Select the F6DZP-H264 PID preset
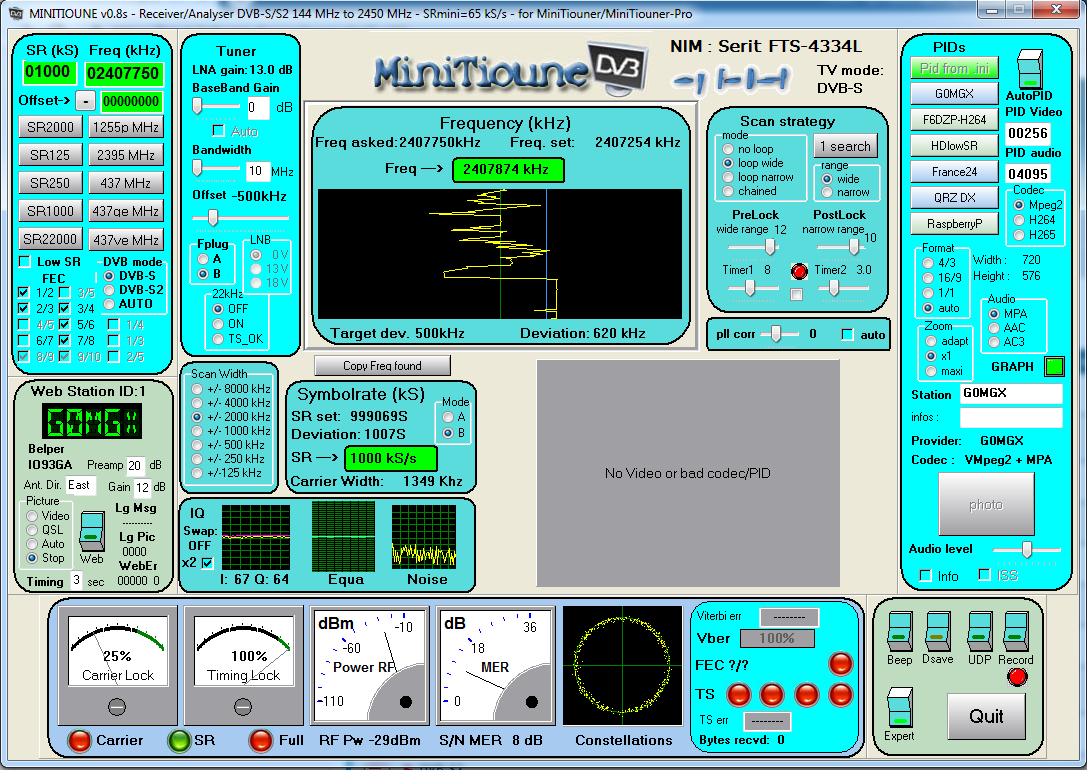 coord(955,120)
